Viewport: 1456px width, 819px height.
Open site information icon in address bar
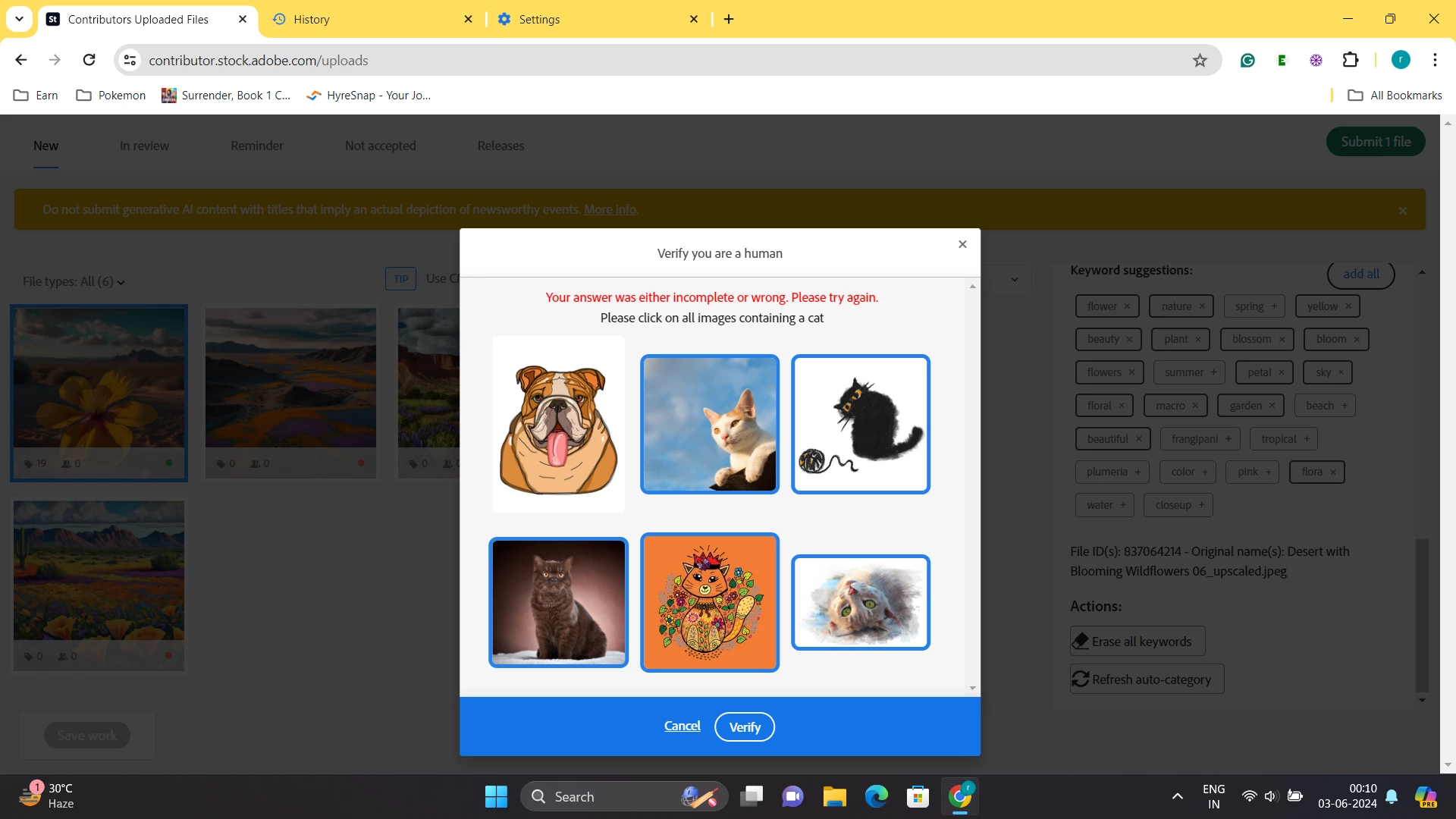pyautogui.click(x=130, y=61)
